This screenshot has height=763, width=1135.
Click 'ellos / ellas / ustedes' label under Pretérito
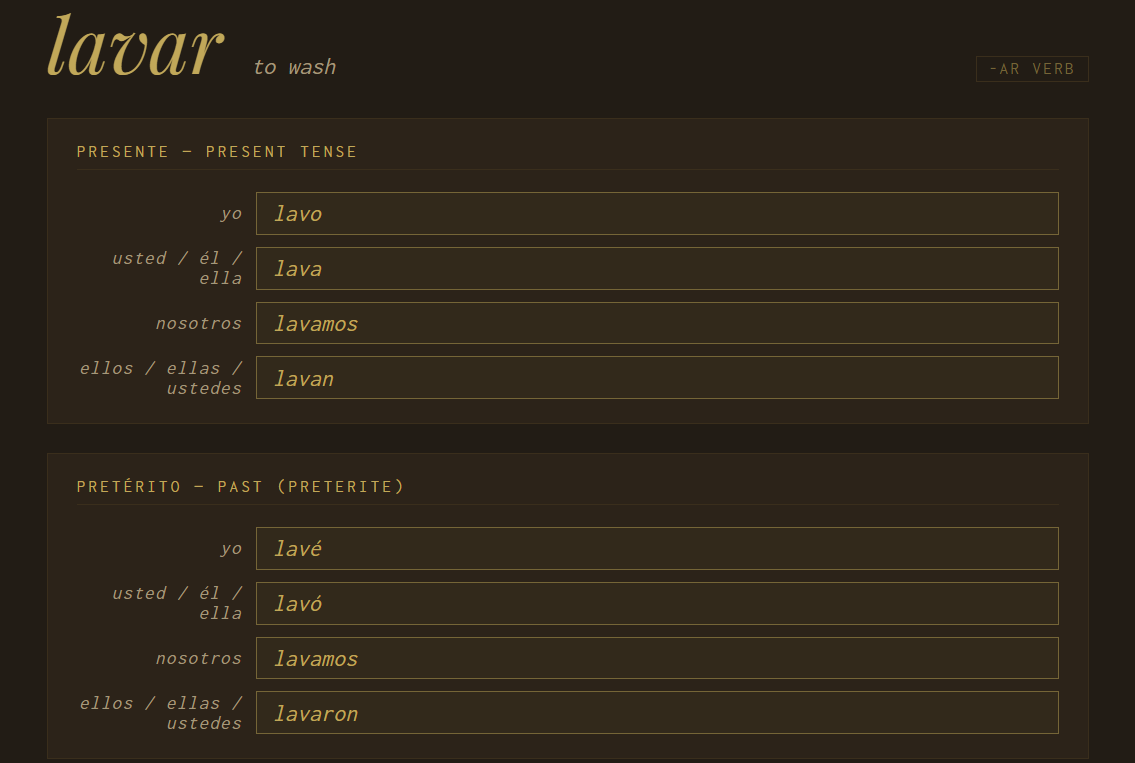[x=162, y=713]
